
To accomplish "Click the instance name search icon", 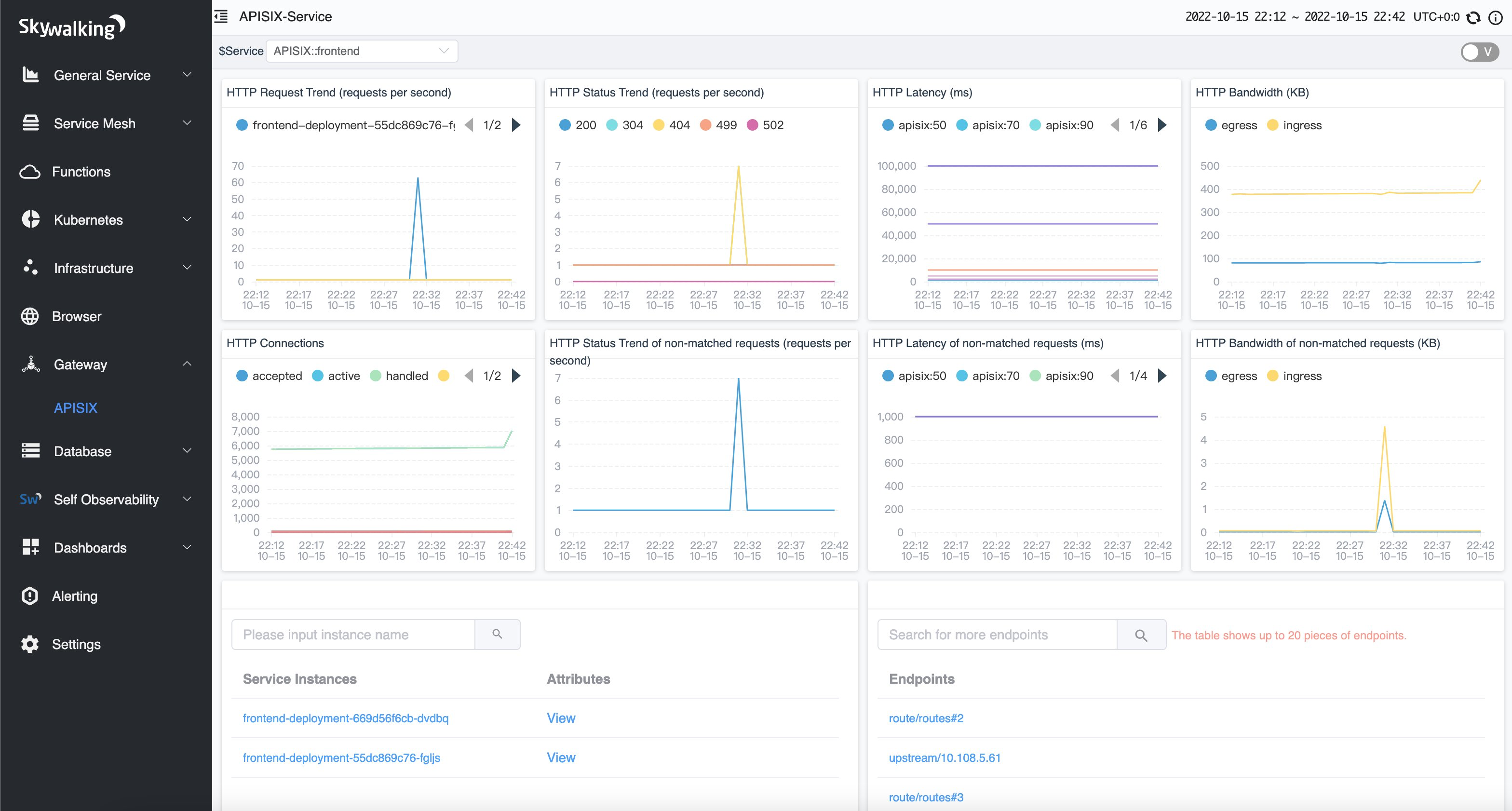I will [497, 635].
